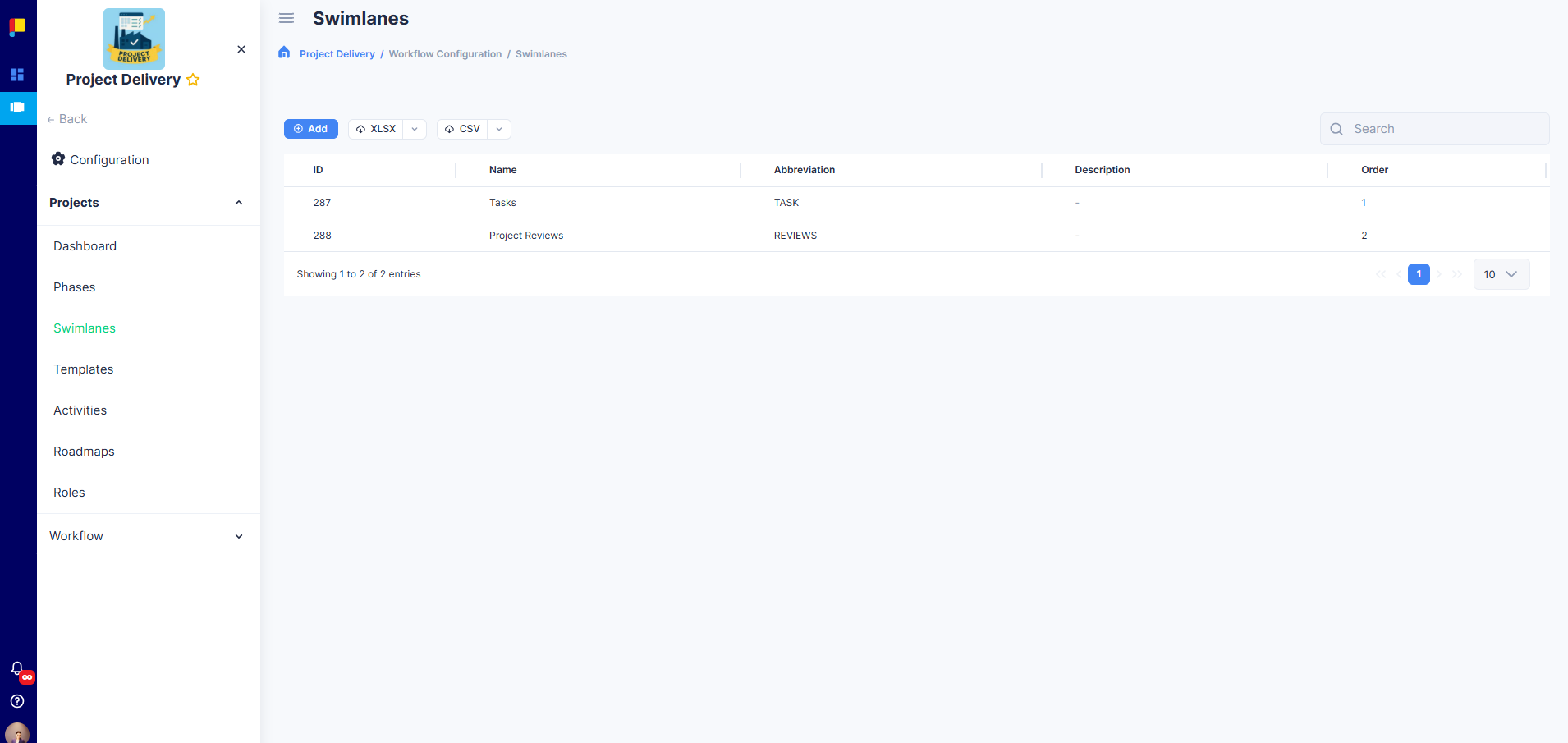Click the Add swimlane button
This screenshot has height=743, width=1568.
pyautogui.click(x=310, y=129)
